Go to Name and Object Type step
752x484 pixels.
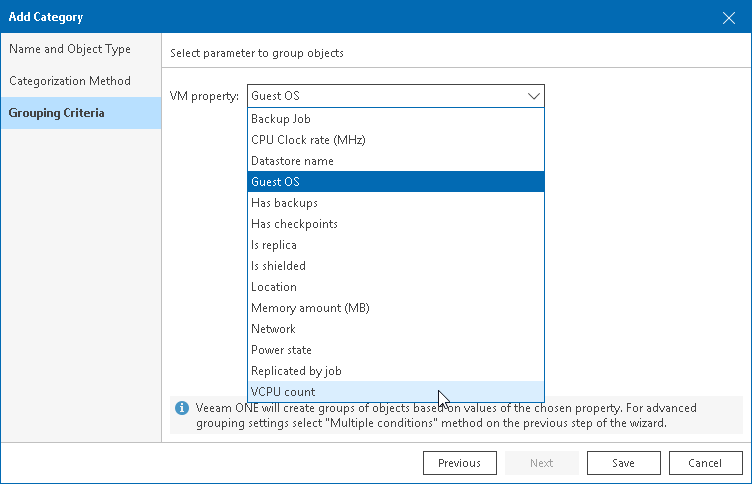tap(70, 49)
